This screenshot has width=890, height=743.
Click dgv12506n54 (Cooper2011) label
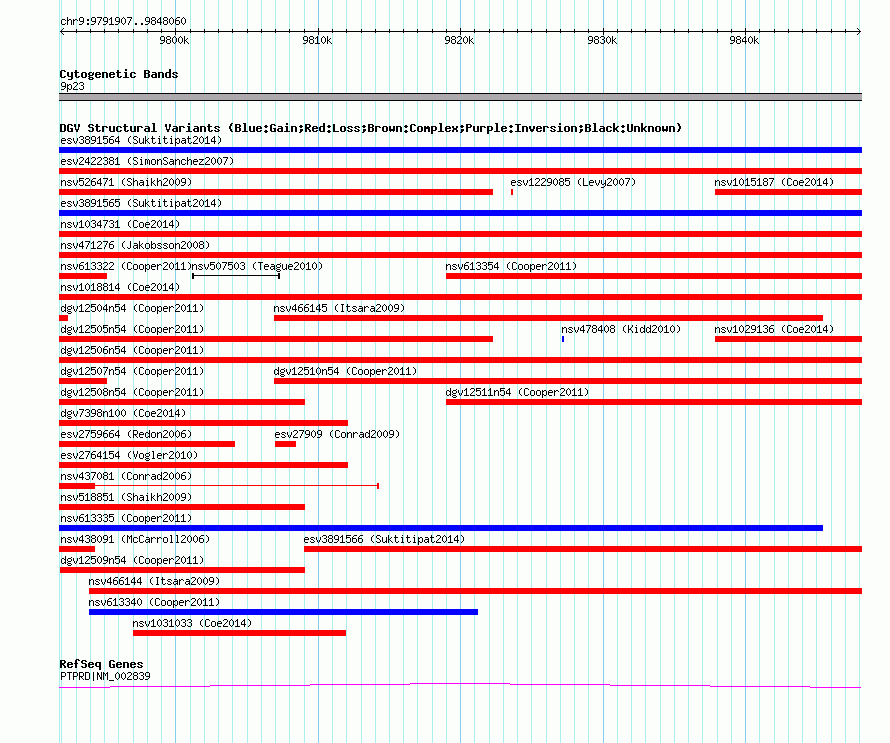[132, 350]
